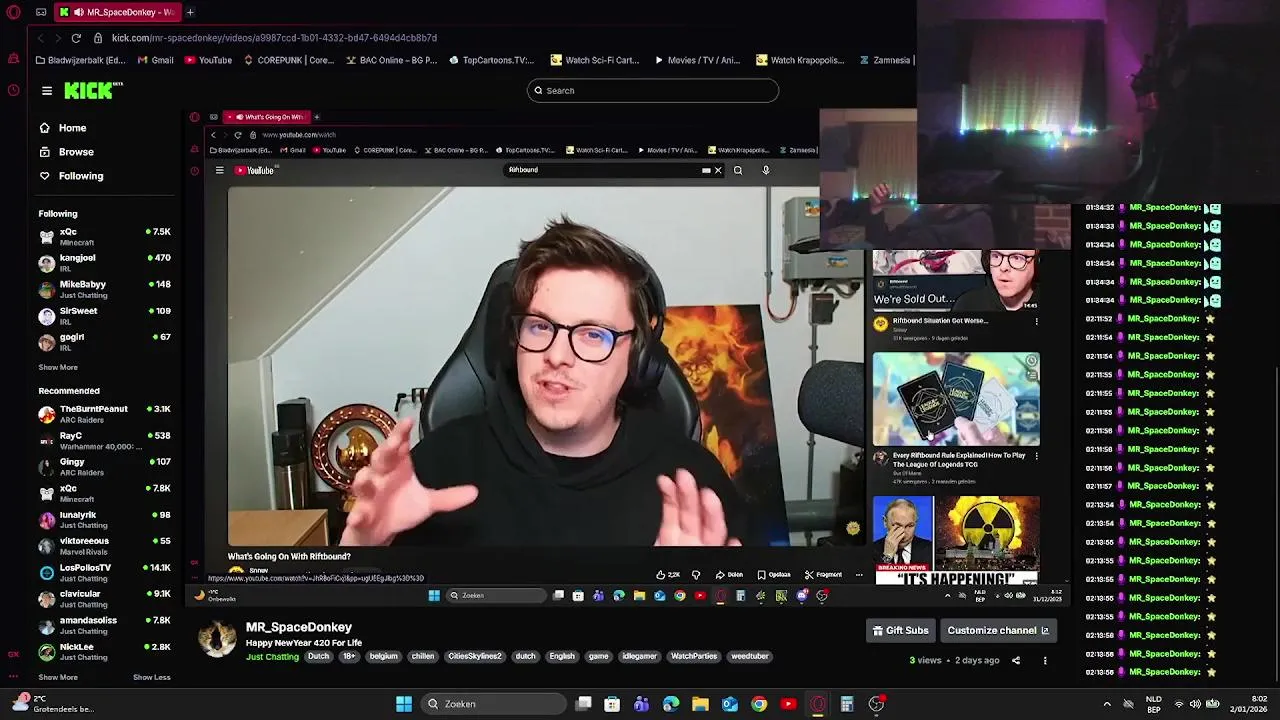Select the CitiesSkylines2 tag
This screenshot has height=720, width=1280.
click(474, 657)
